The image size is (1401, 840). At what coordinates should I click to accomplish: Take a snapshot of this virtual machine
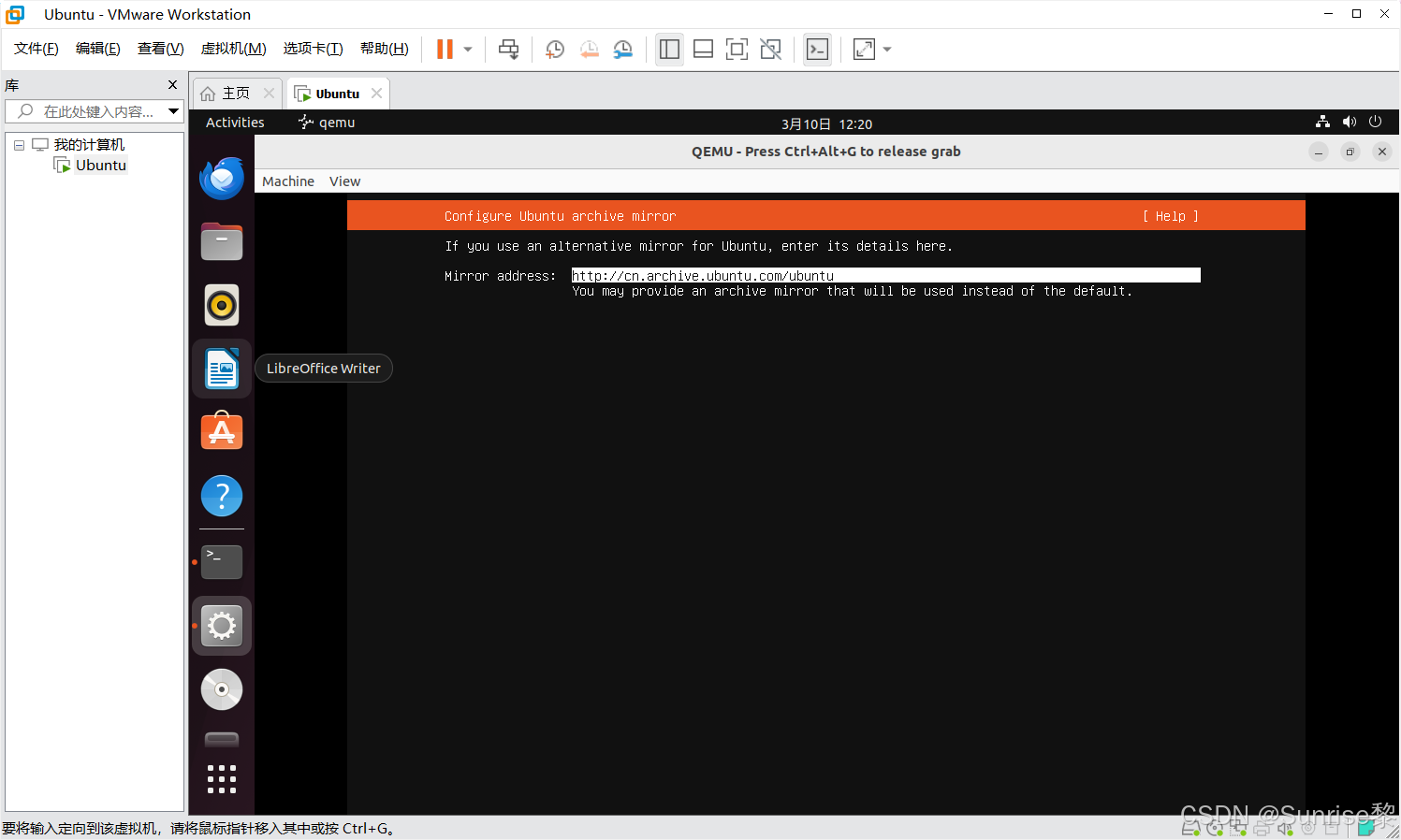coord(554,50)
